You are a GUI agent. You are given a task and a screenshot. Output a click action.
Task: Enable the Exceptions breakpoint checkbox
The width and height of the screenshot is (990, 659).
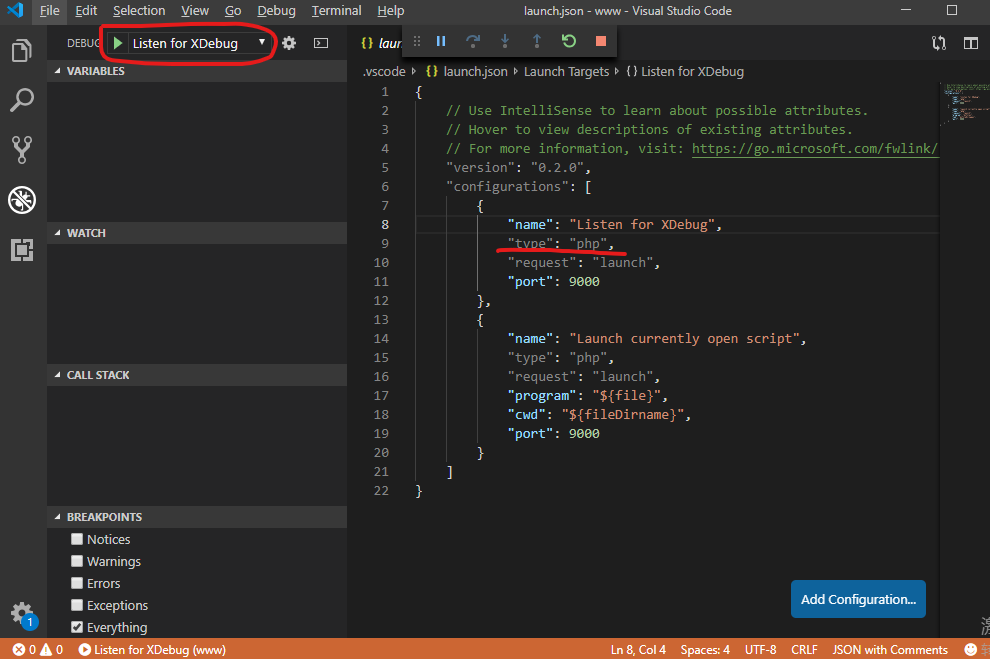[x=77, y=605]
